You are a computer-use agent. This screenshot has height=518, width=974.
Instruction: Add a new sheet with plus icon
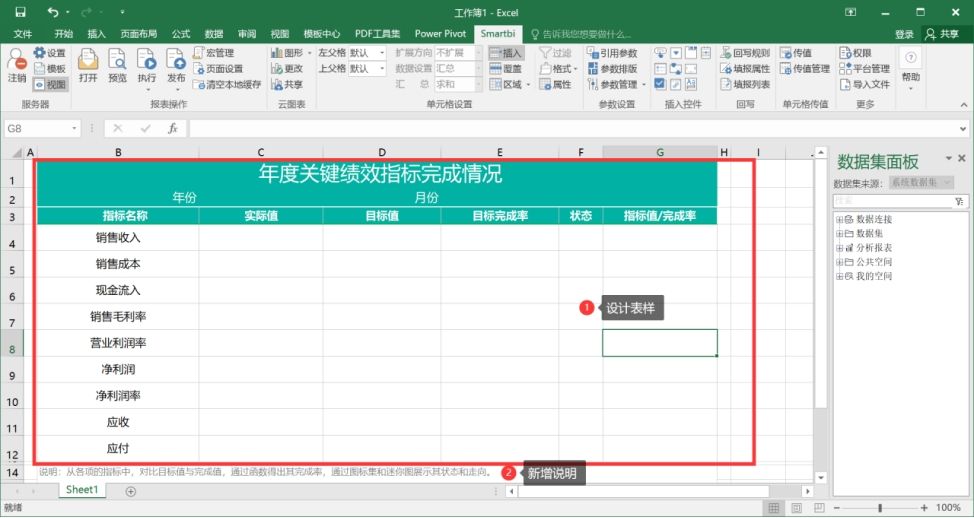coord(130,491)
